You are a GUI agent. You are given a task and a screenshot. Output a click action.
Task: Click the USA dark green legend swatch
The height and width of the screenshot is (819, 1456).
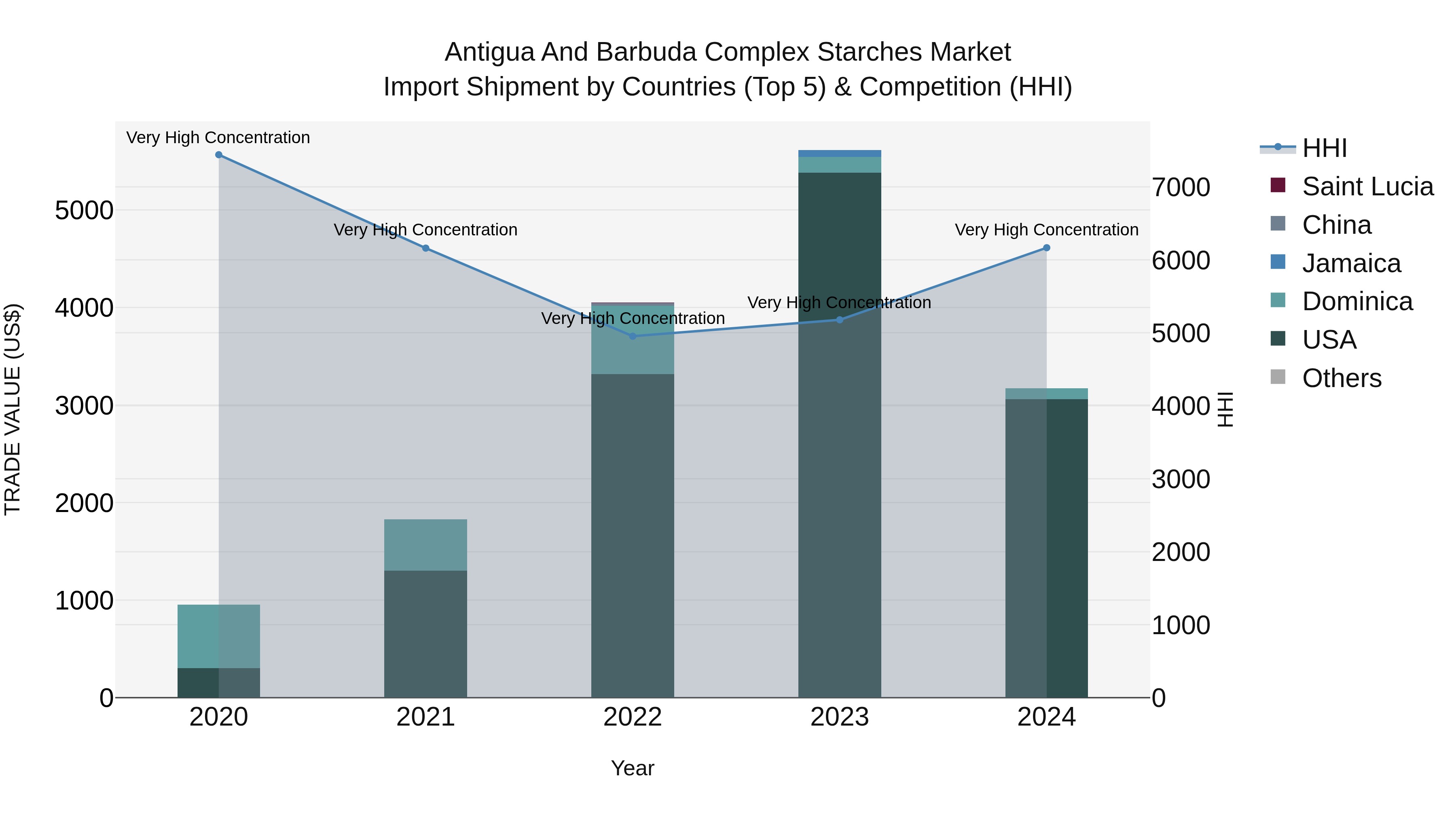coord(1278,338)
